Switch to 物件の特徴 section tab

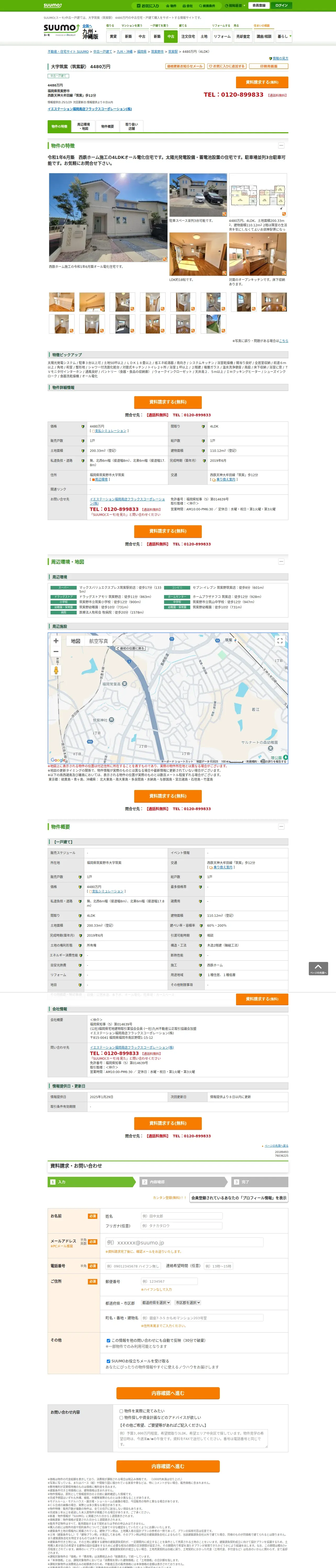tap(59, 126)
